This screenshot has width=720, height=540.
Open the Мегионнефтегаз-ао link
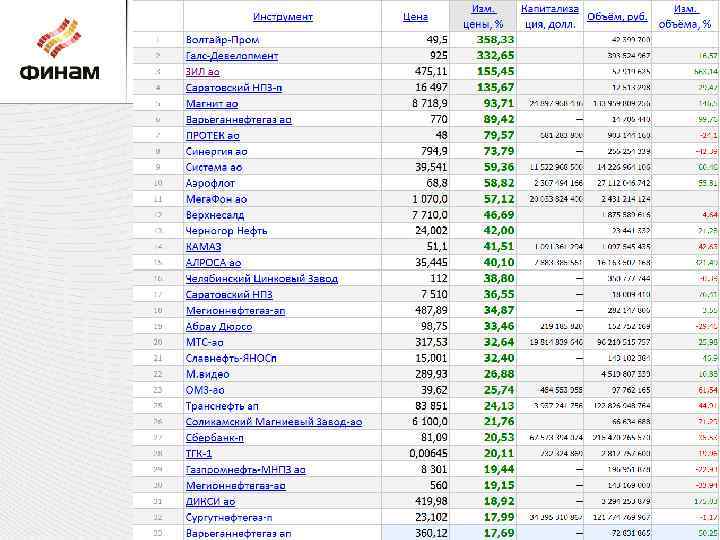(x=236, y=485)
